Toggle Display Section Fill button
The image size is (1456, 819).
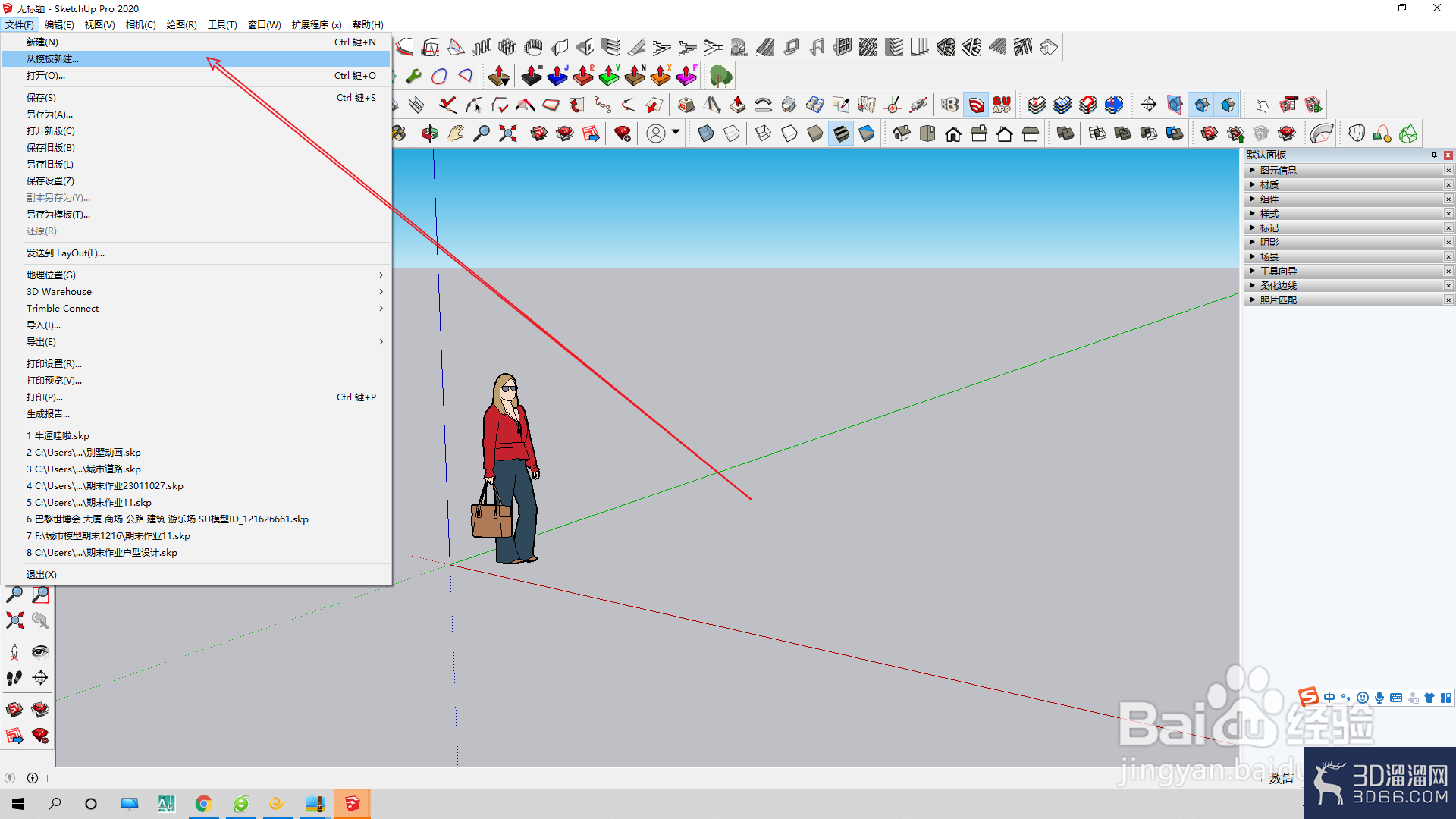(x=1228, y=105)
